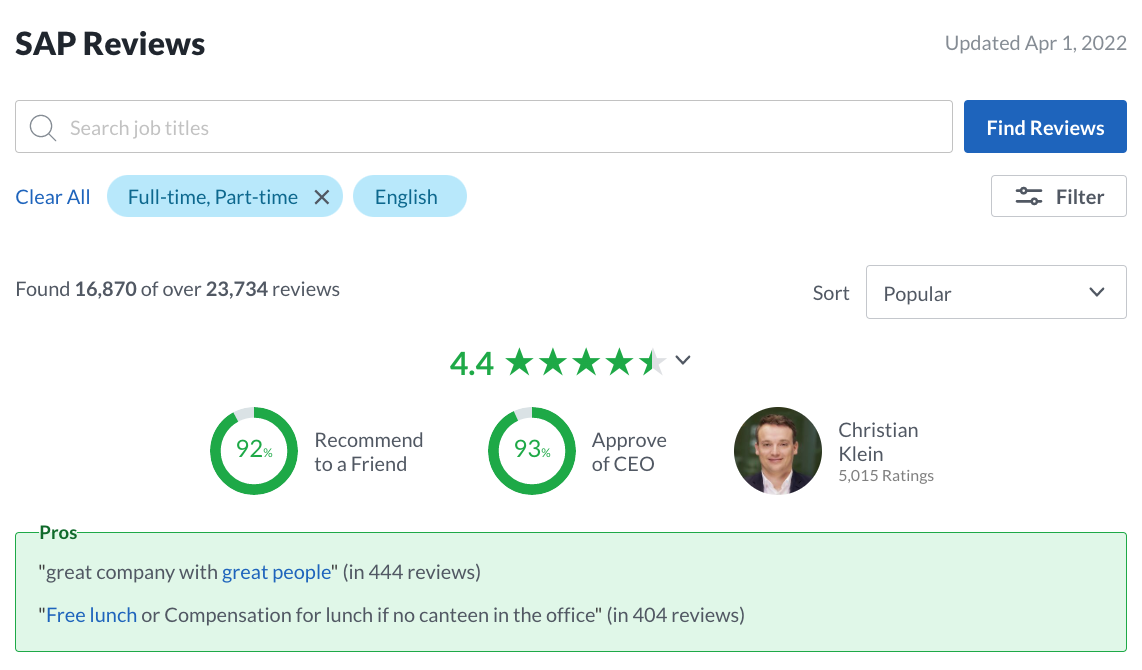Click the 'Updated Apr 1, 2022' text
The image size is (1142, 670).
pos(1036,43)
